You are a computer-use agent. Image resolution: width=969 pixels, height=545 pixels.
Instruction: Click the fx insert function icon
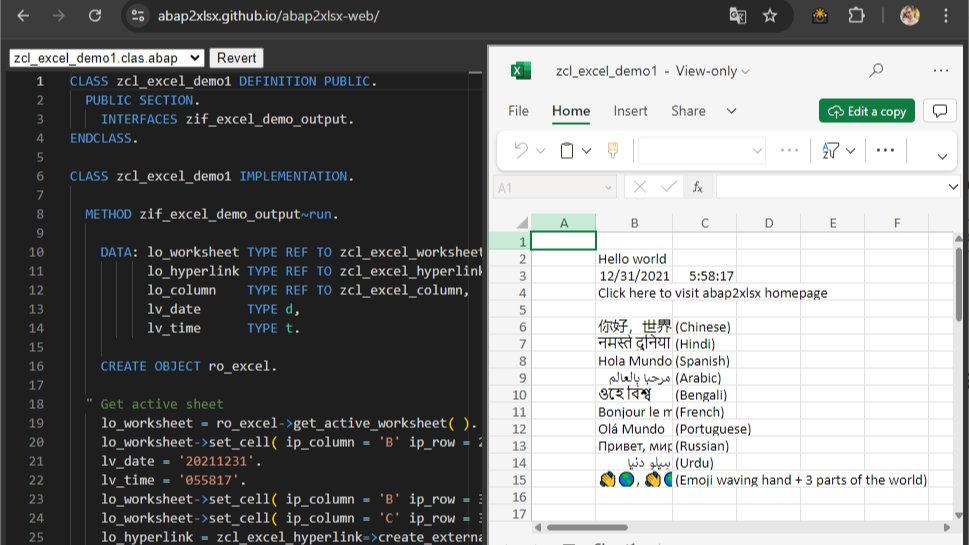point(698,187)
